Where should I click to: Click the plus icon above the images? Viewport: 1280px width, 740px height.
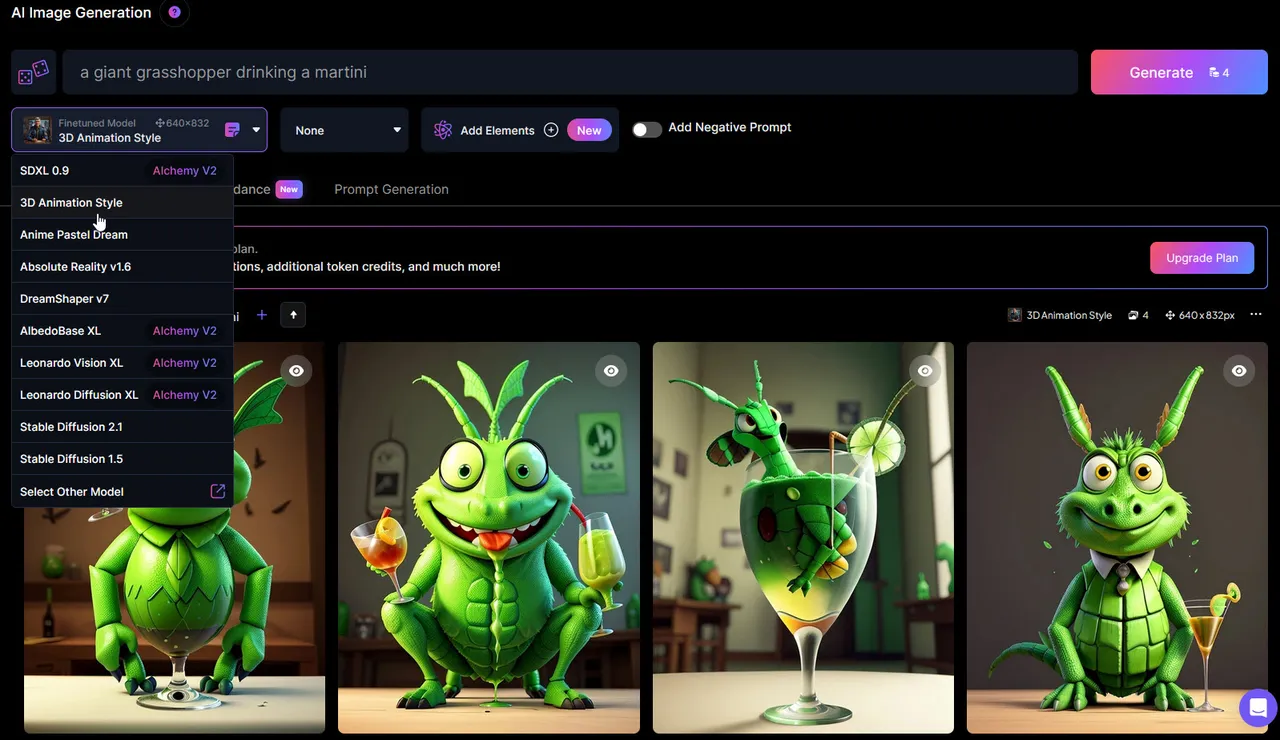(x=262, y=315)
